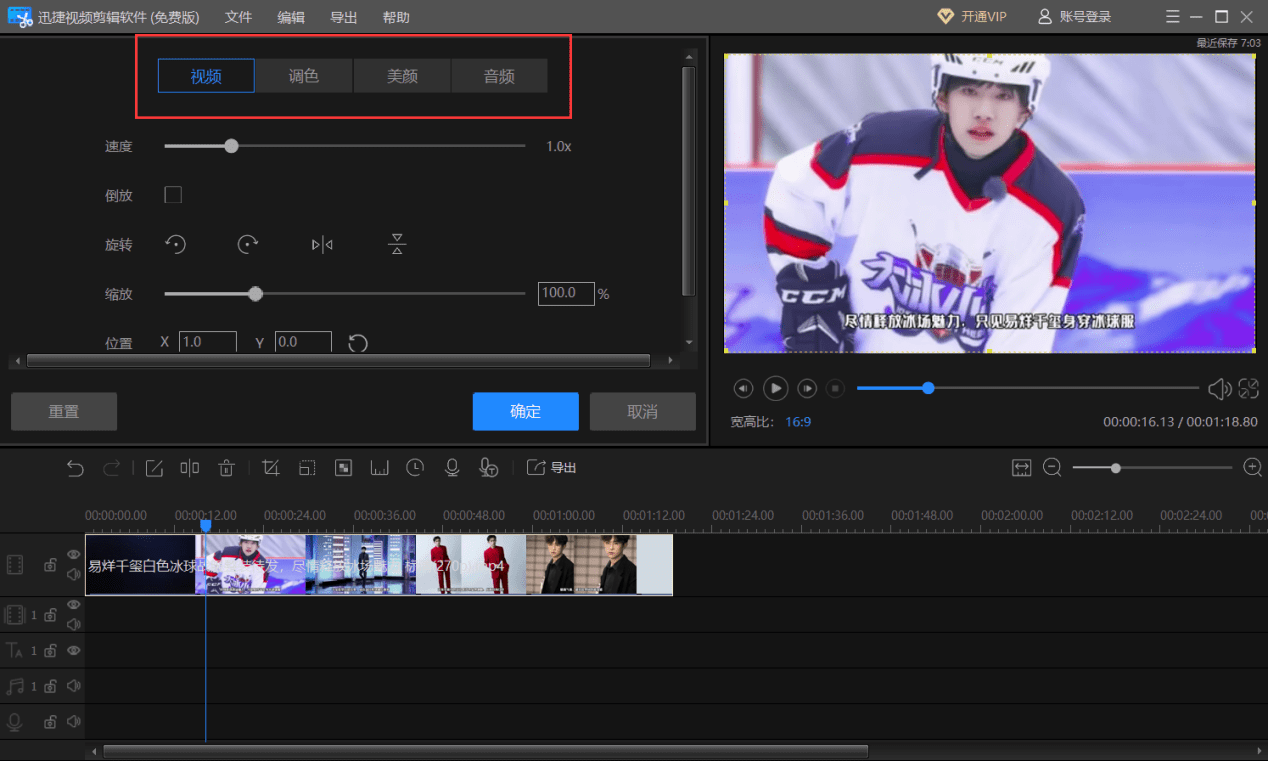Open the duration clock icon tool
The height and width of the screenshot is (761, 1268).
click(x=415, y=468)
